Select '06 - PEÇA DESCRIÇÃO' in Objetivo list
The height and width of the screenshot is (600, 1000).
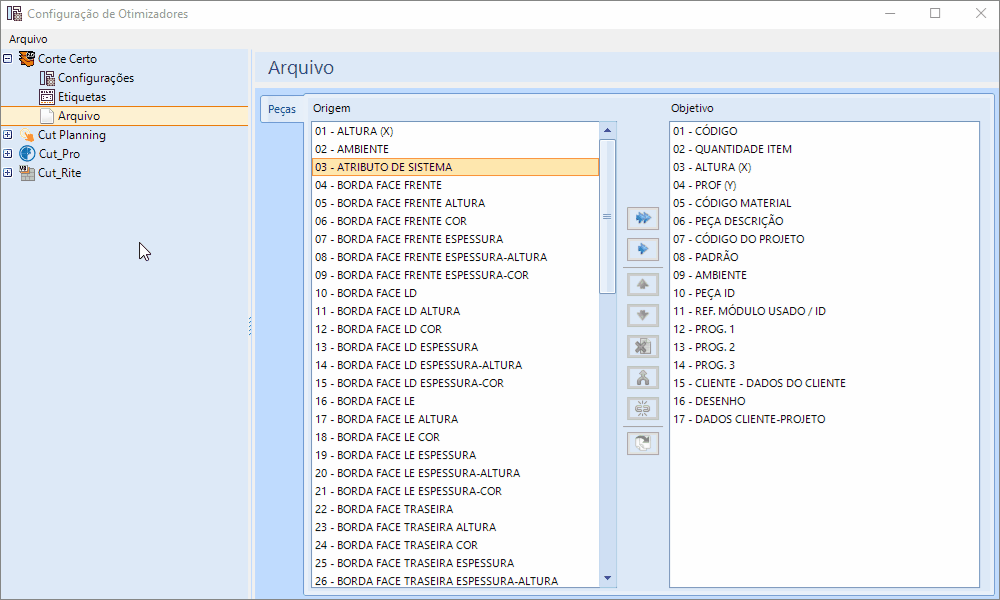[824, 221]
